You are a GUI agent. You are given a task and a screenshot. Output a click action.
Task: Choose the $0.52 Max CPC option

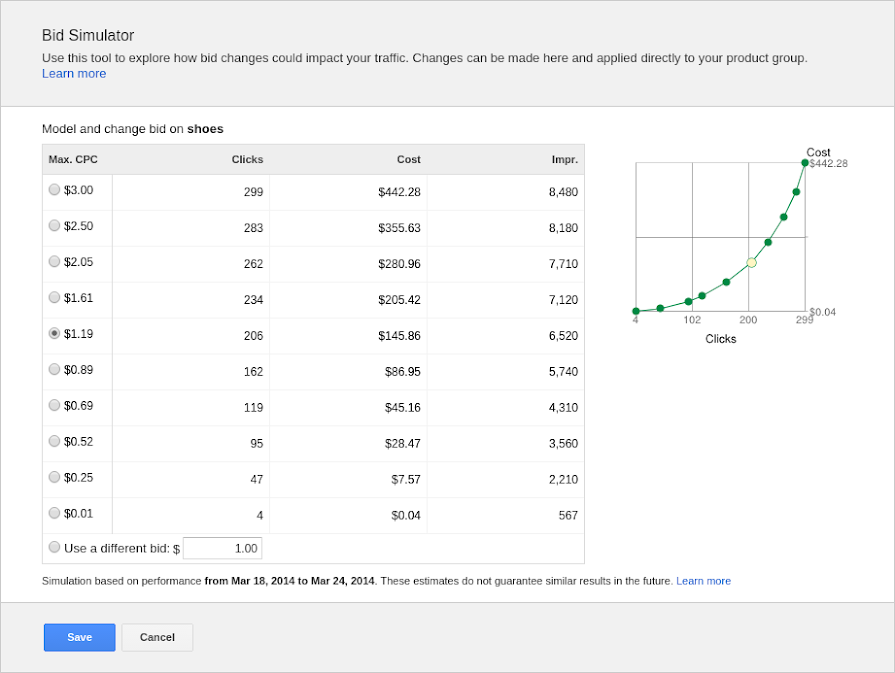pyautogui.click(x=54, y=441)
